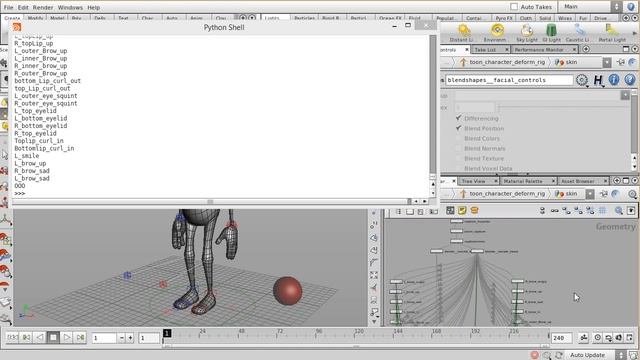Click the red status icon in status bar

click(535, 355)
